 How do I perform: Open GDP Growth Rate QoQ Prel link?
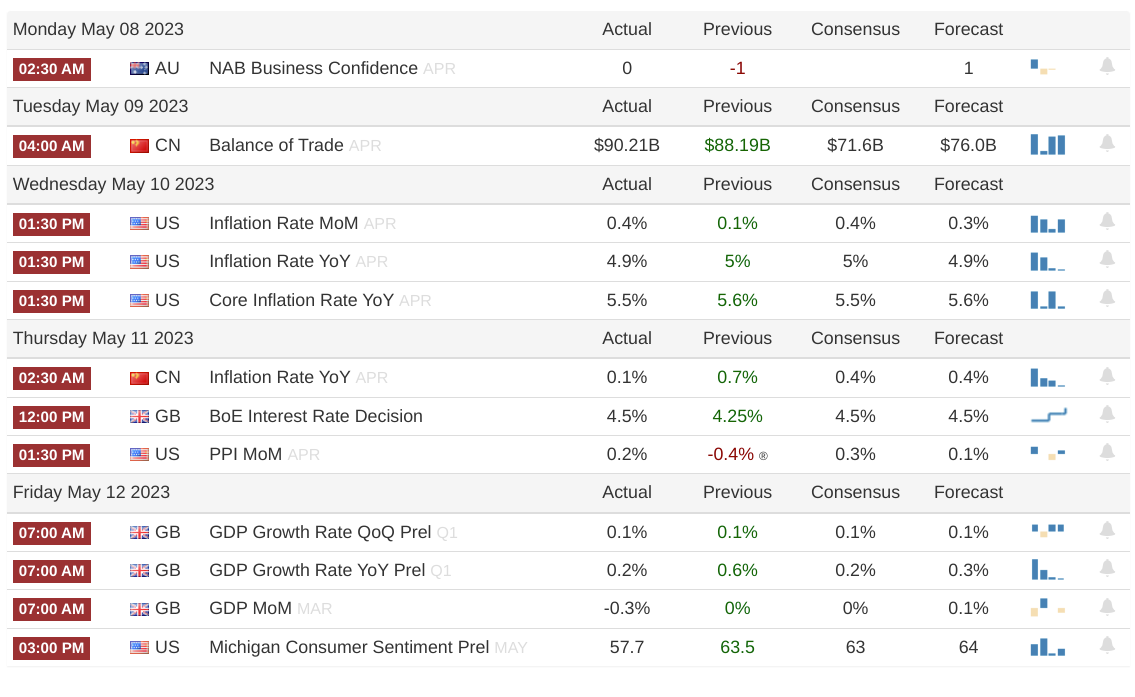point(320,532)
